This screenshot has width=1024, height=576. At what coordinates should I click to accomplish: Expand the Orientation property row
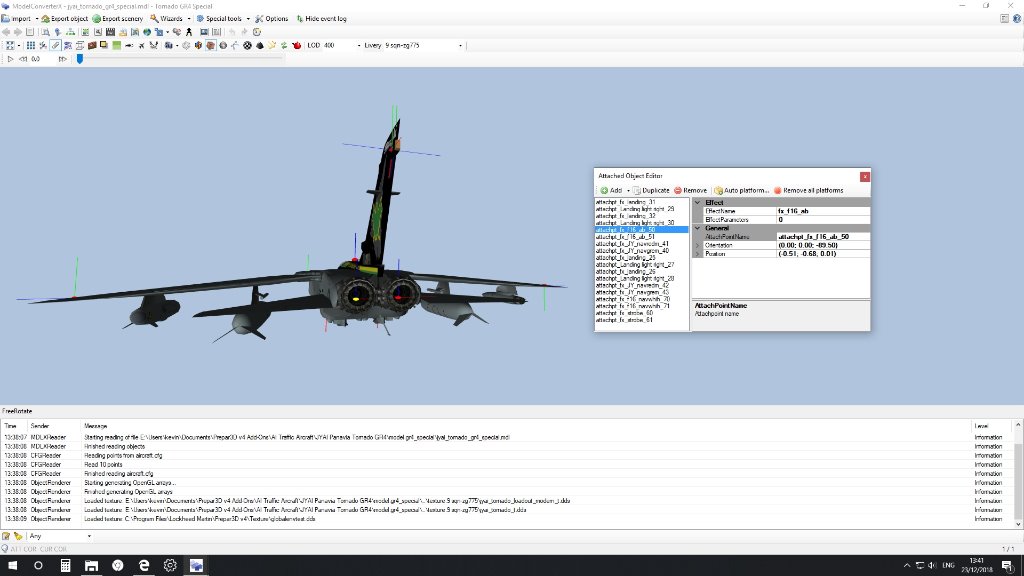[698, 245]
